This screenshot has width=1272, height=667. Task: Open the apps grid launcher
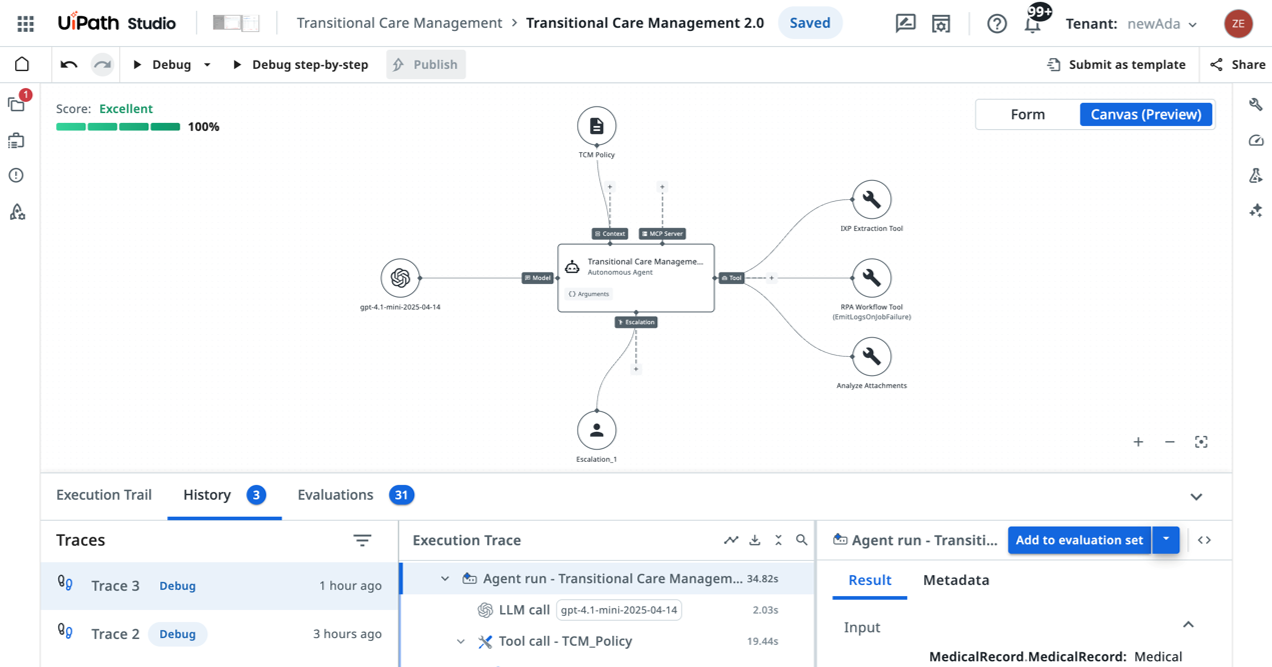tap(26, 23)
